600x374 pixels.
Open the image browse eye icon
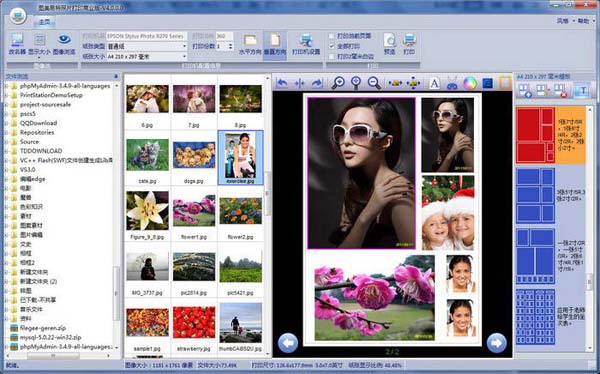tap(64, 44)
